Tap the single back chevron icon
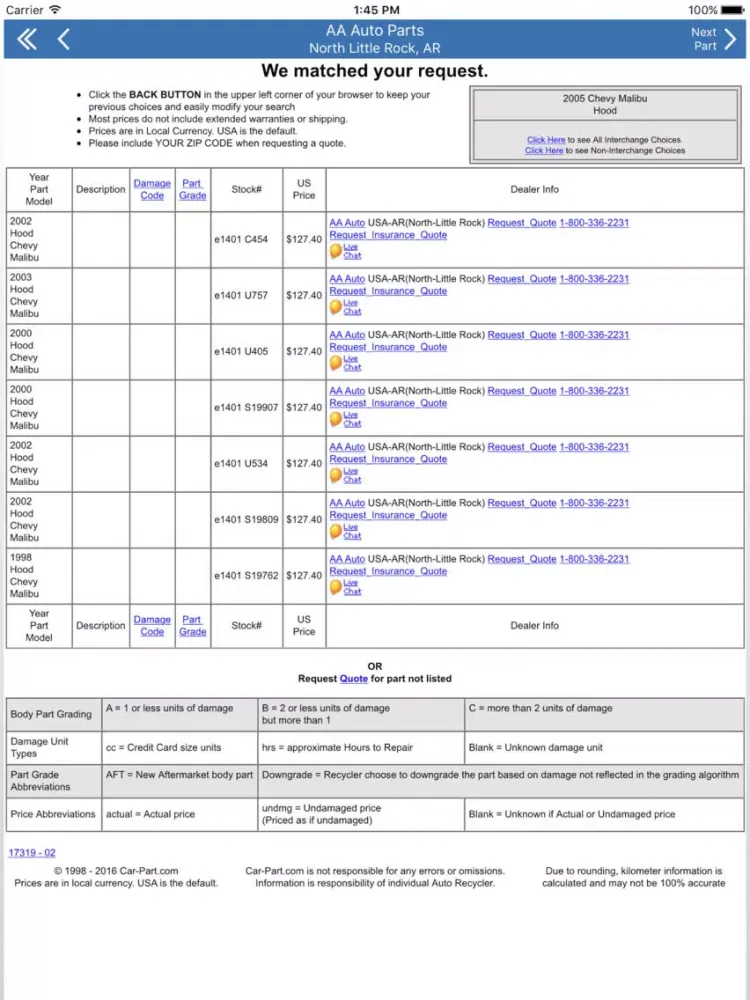750x1000 pixels. (63, 40)
